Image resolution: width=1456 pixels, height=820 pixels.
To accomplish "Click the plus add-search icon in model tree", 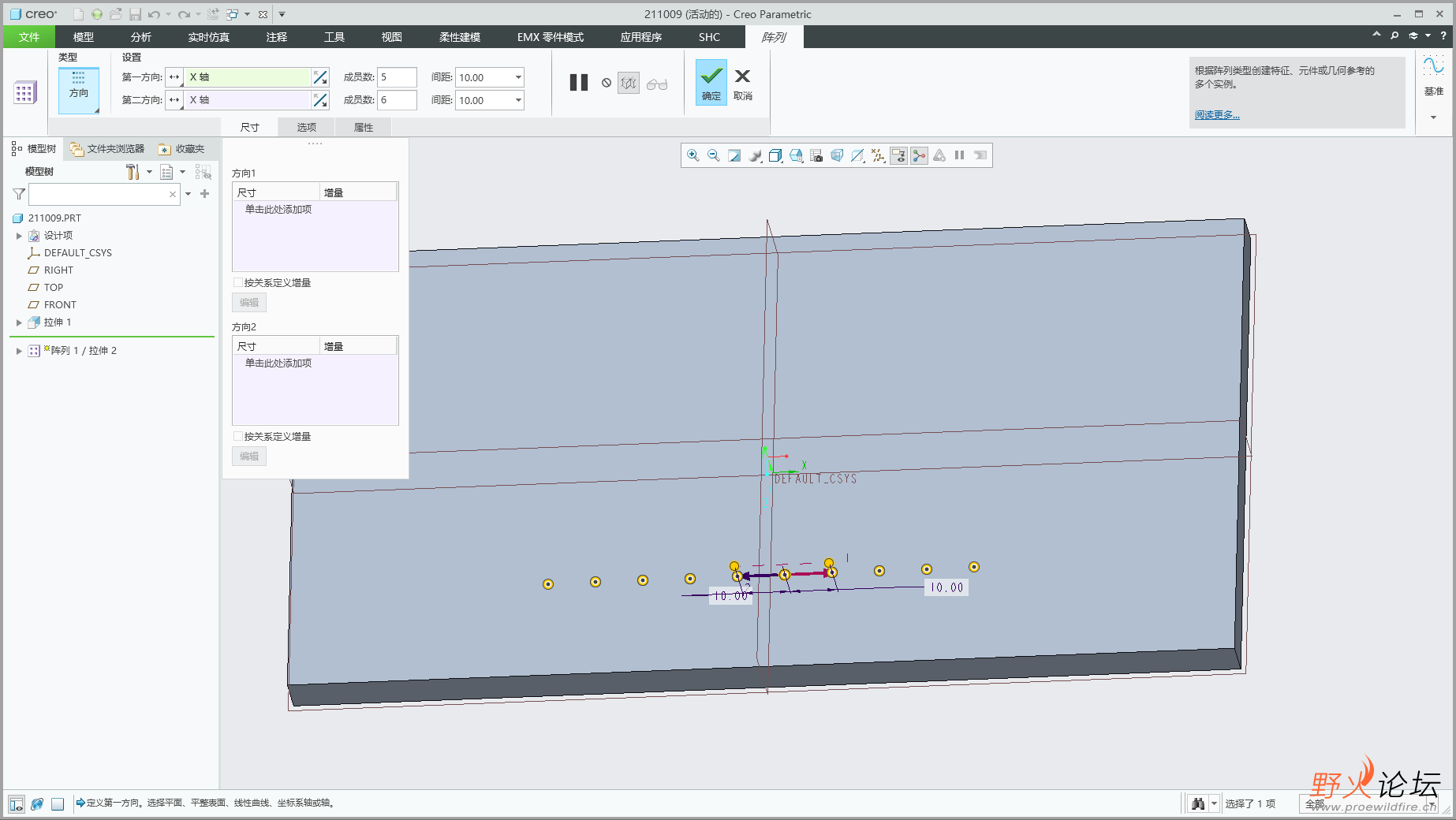I will [205, 194].
